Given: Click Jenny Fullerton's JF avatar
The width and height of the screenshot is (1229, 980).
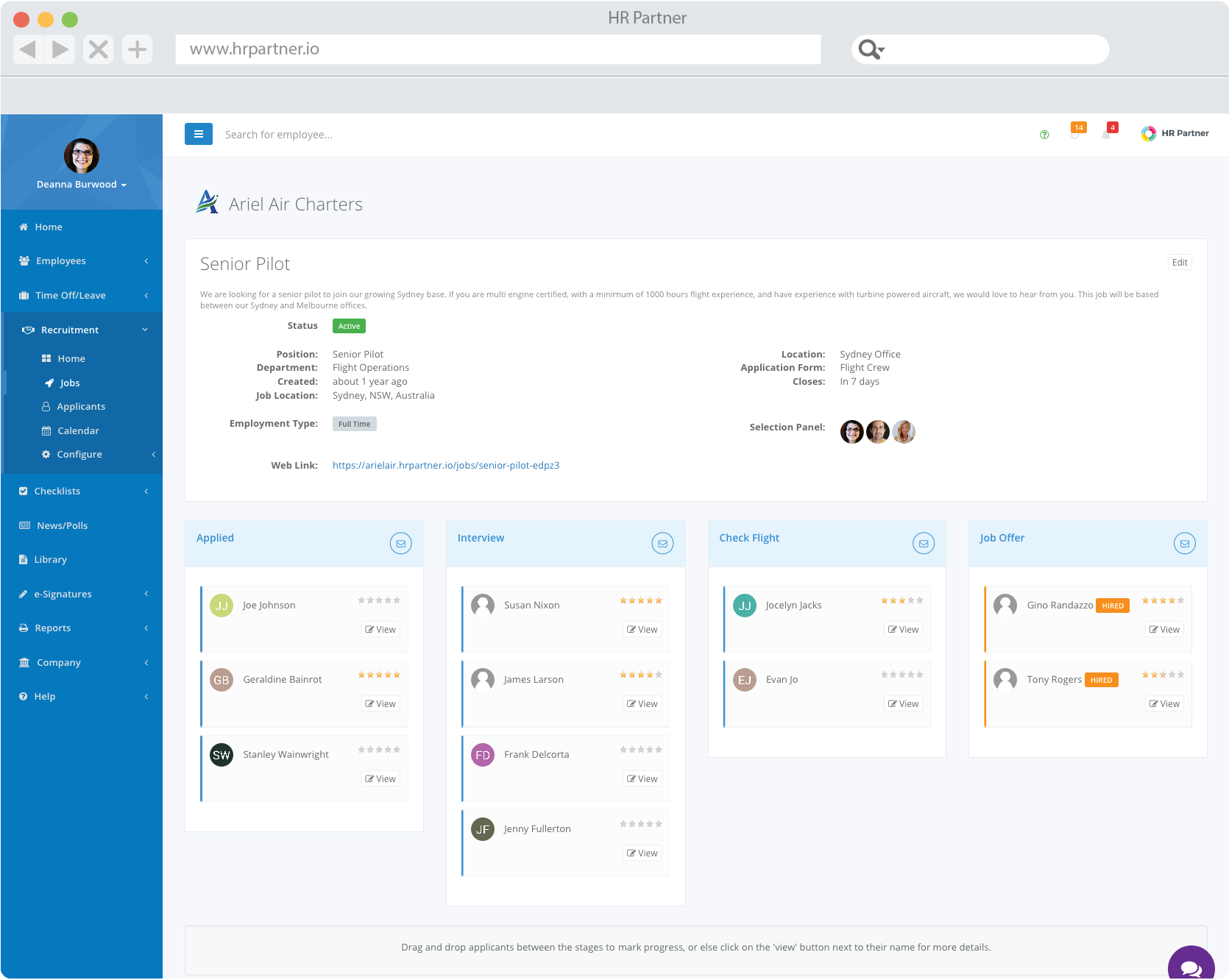Looking at the screenshot, I should click(x=483, y=829).
